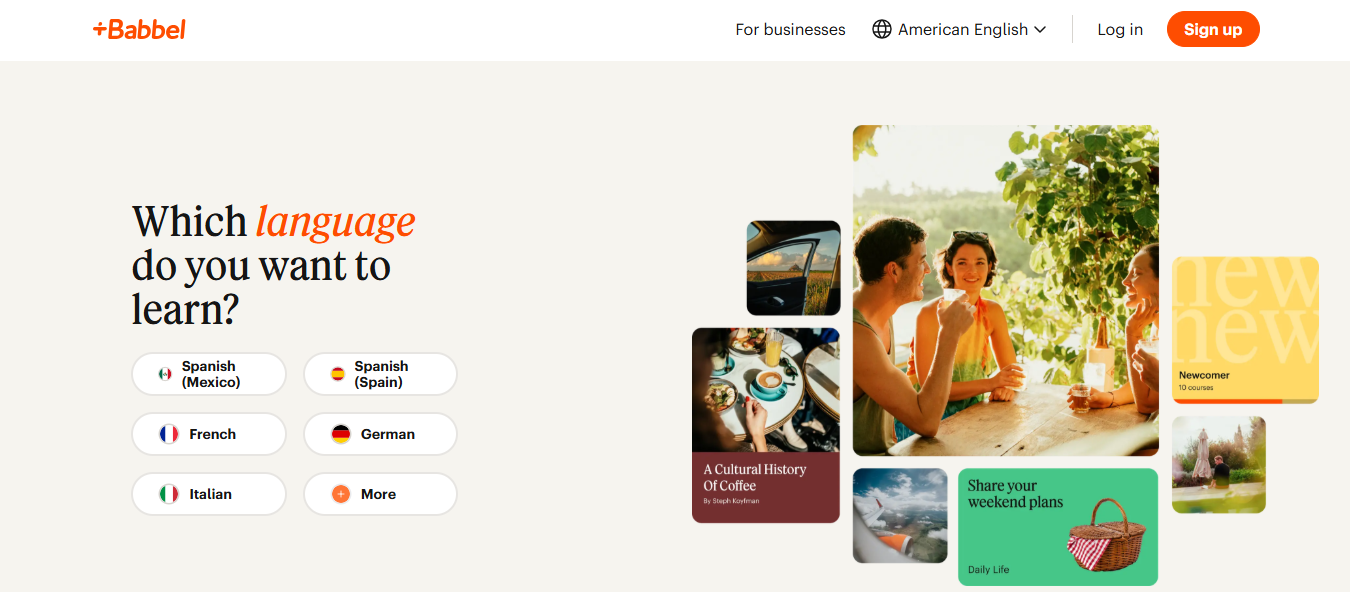Open the For businesses menu item
The width and height of the screenshot is (1350, 592).
[790, 29]
